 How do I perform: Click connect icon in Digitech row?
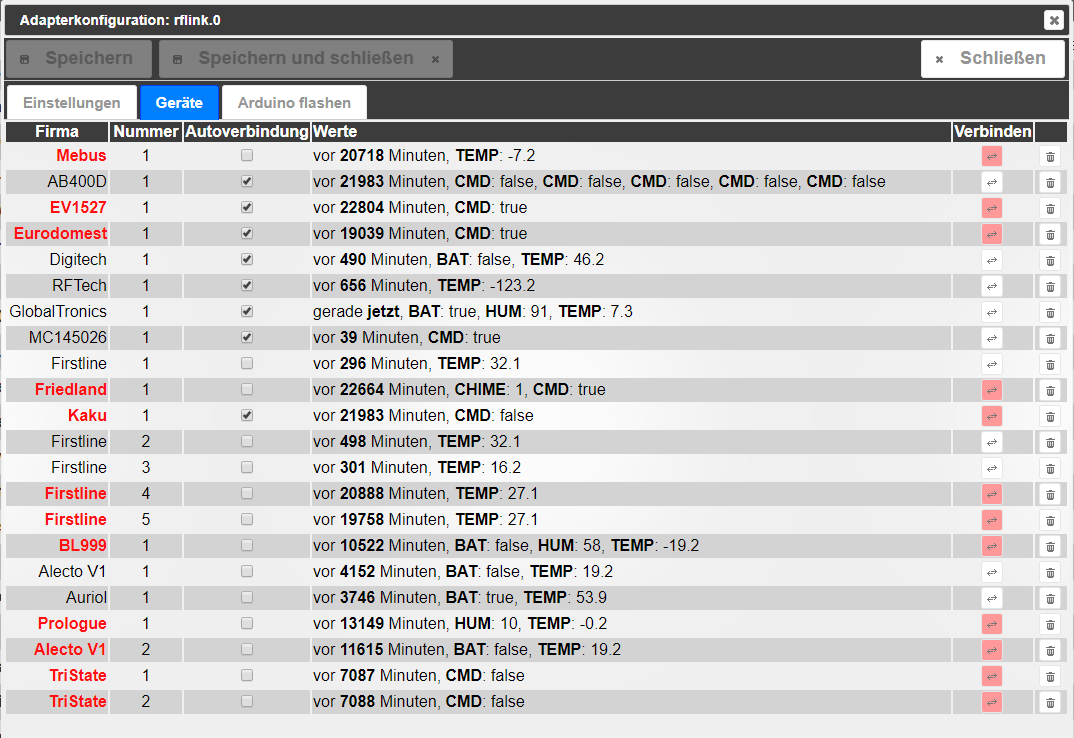(992, 260)
